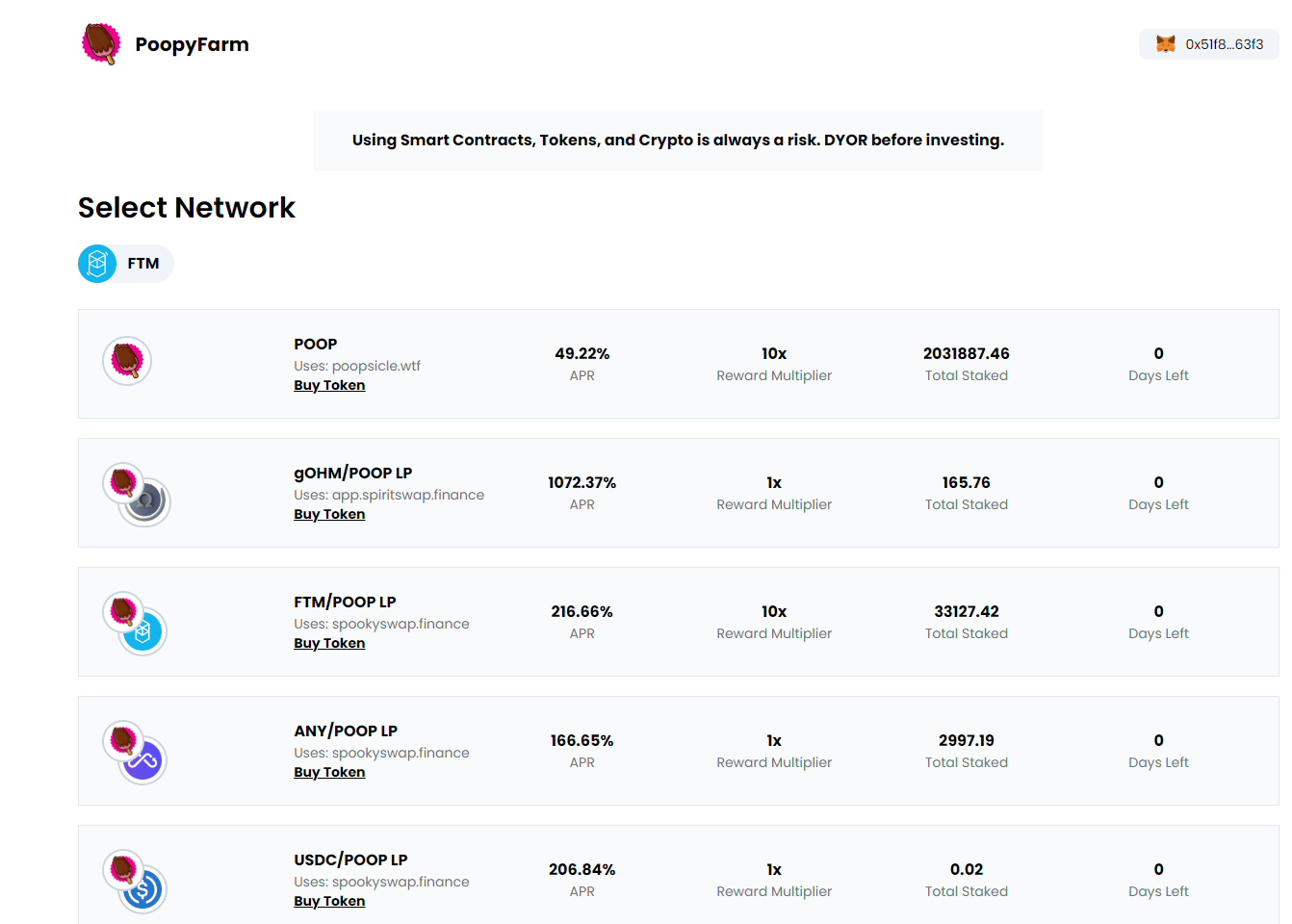Click the POOP pool token icon
1292x924 pixels.
(127, 361)
